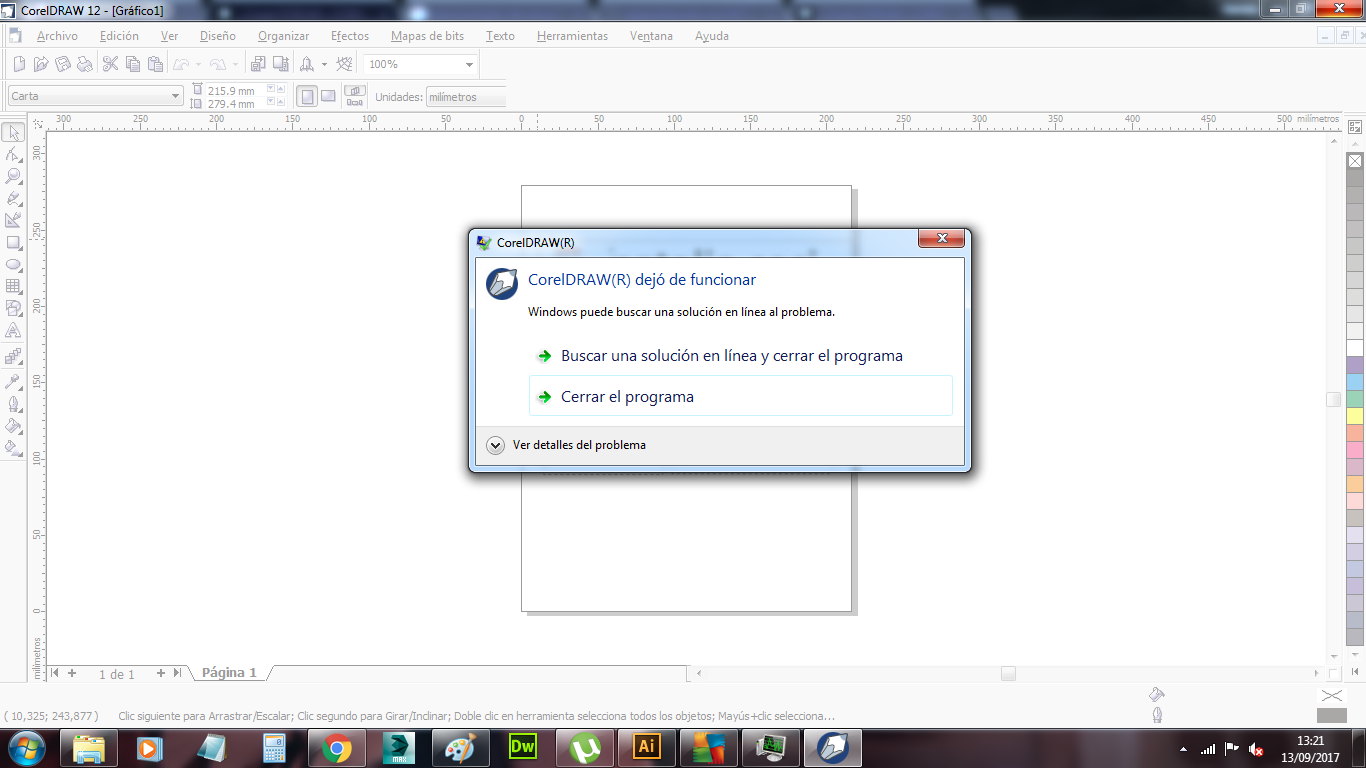The height and width of the screenshot is (768, 1366).
Task: Select the Freehand drawing tool
Action: pos(13,198)
